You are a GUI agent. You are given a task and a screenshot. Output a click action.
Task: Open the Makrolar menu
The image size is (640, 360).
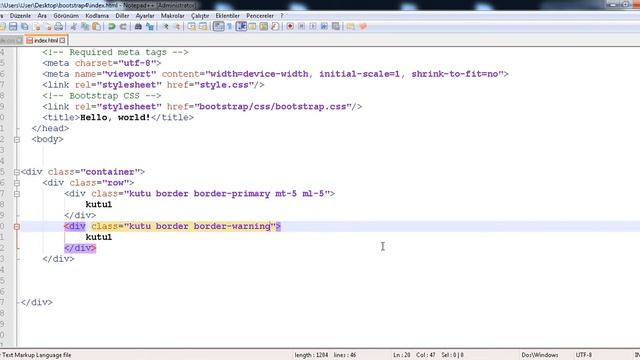(173, 16)
